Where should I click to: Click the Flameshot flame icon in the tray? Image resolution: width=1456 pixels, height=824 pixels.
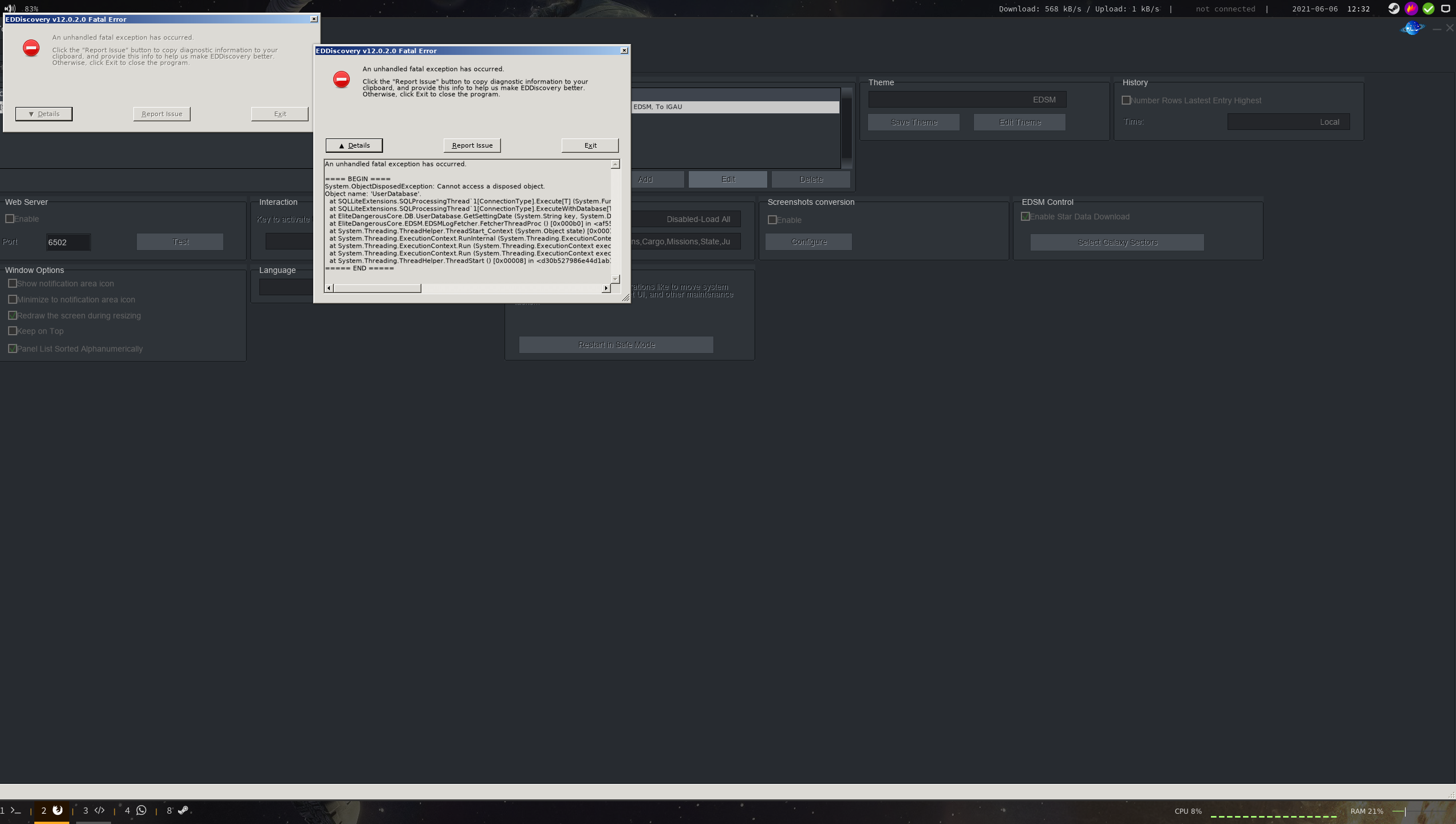pos(1411,9)
